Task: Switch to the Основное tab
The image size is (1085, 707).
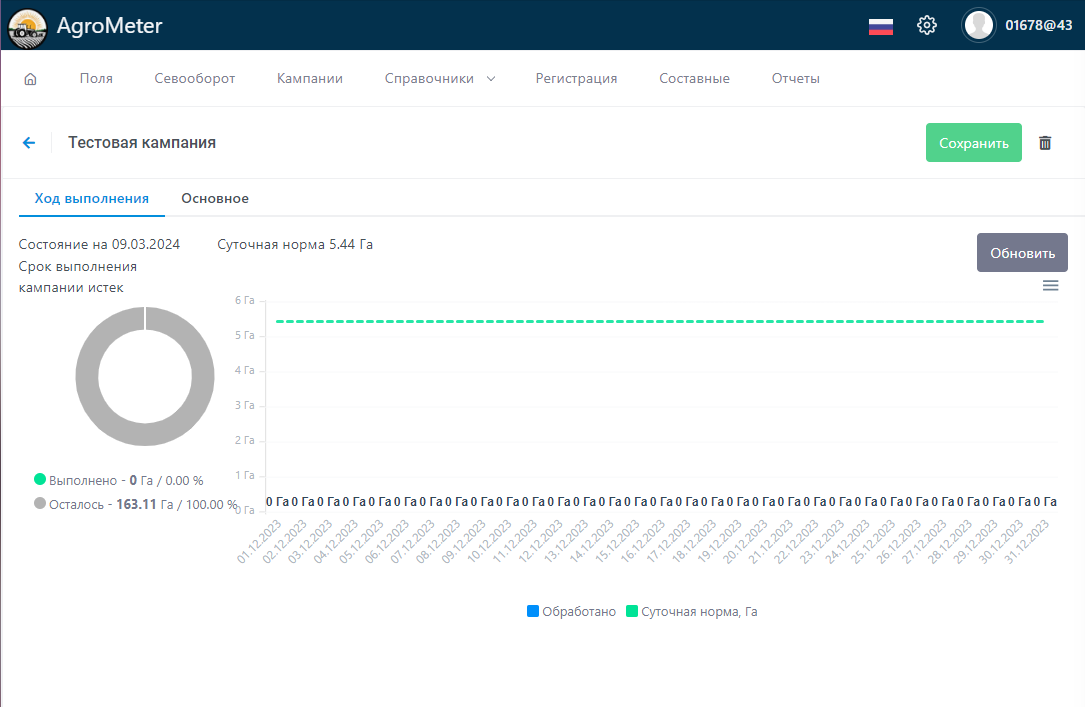Action: [x=215, y=198]
